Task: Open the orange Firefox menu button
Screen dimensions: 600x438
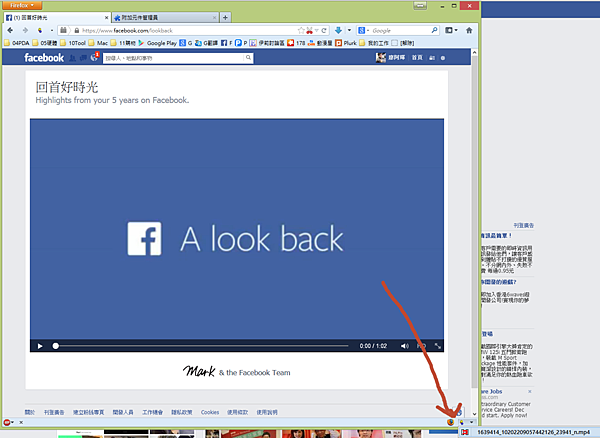Action: pos(22,5)
